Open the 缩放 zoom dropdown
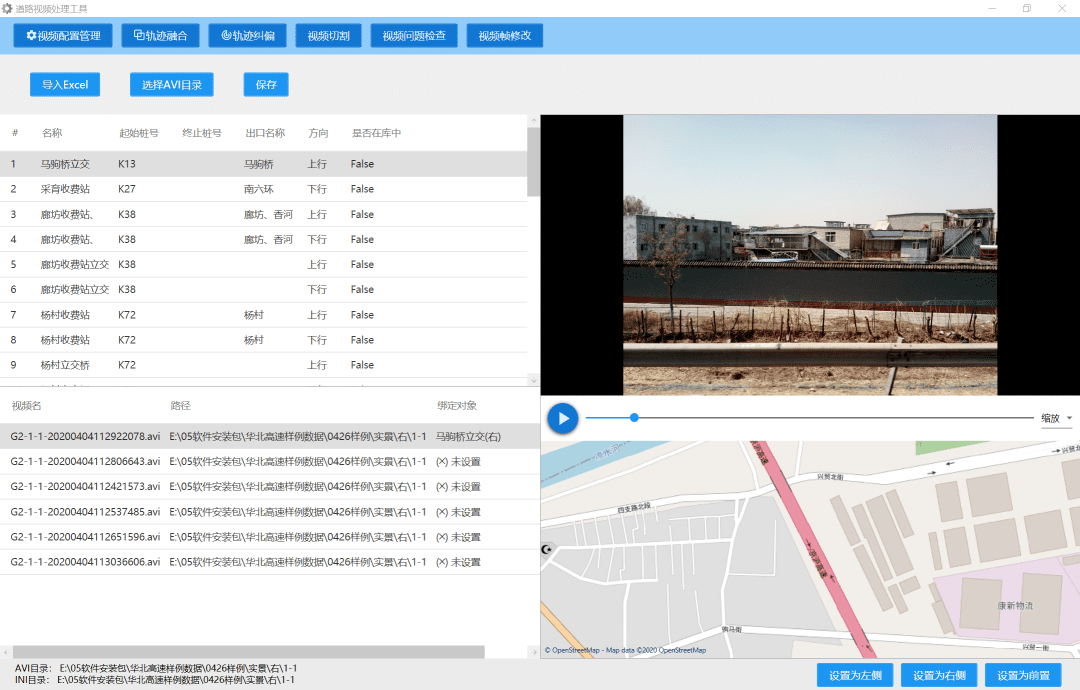The width and height of the screenshot is (1080, 690). pyautogui.click(x=1056, y=418)
